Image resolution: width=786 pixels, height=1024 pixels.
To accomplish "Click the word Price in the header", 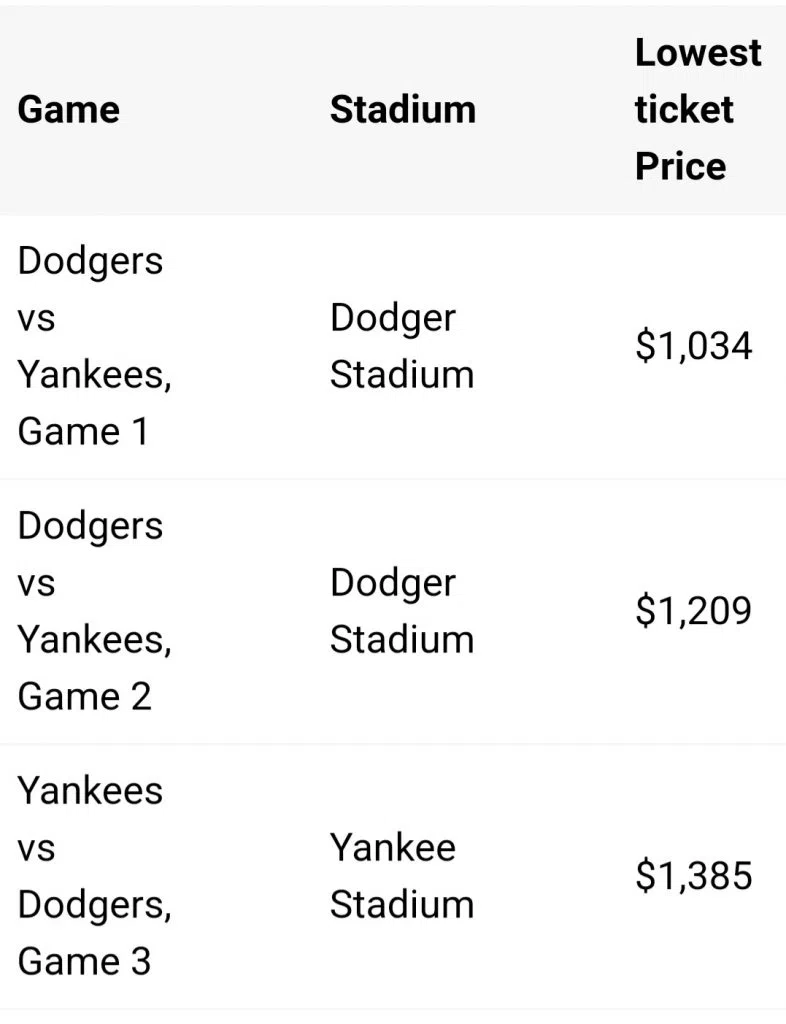I will coord(680,166).
